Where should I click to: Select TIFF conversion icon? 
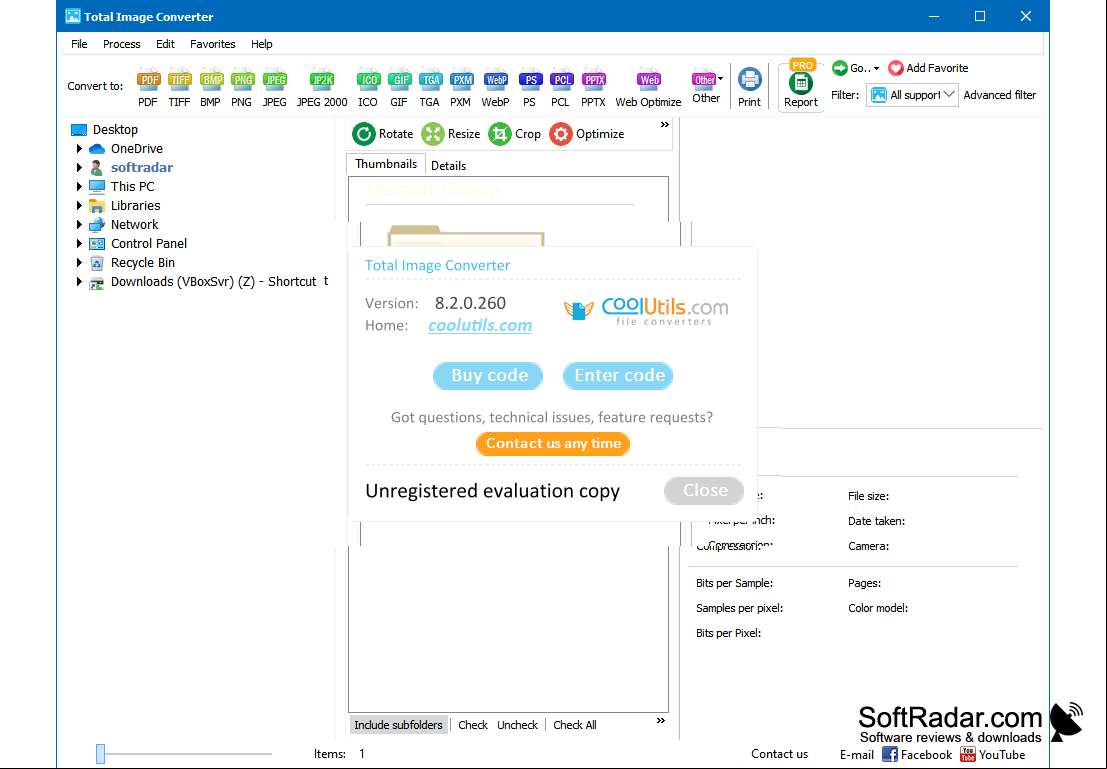(179, 80)
